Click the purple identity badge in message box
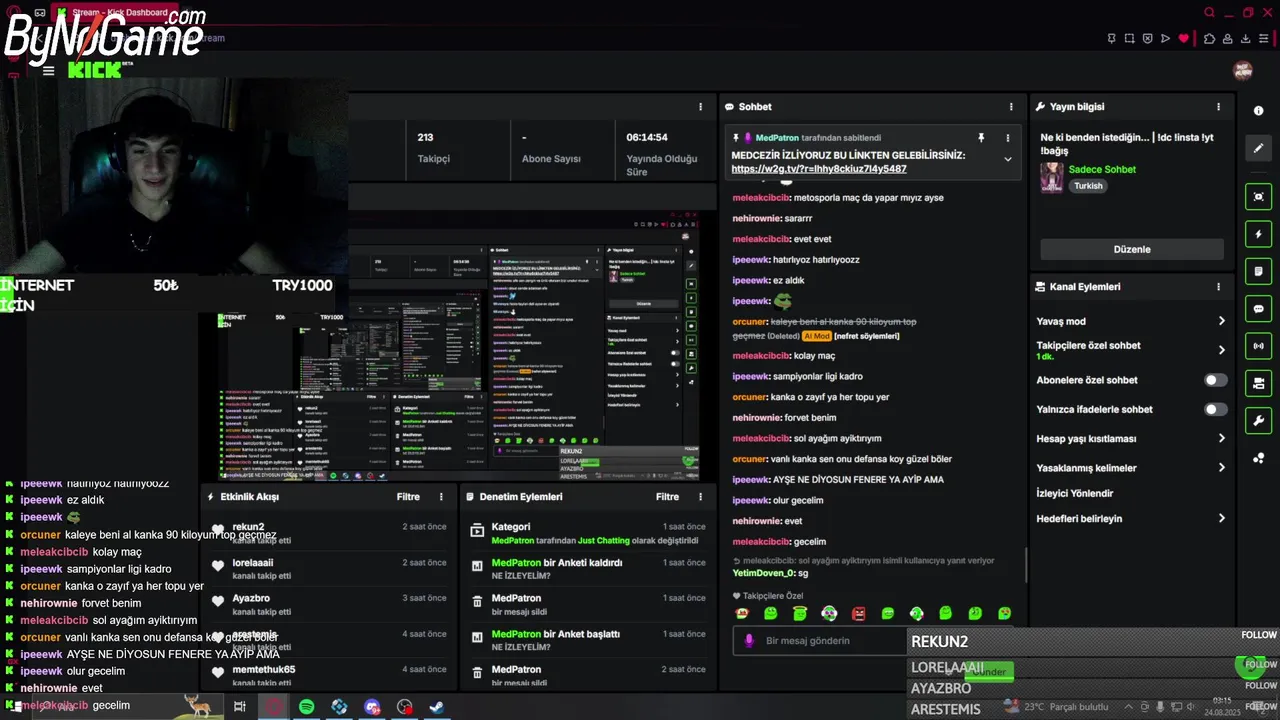 [748, 640]
